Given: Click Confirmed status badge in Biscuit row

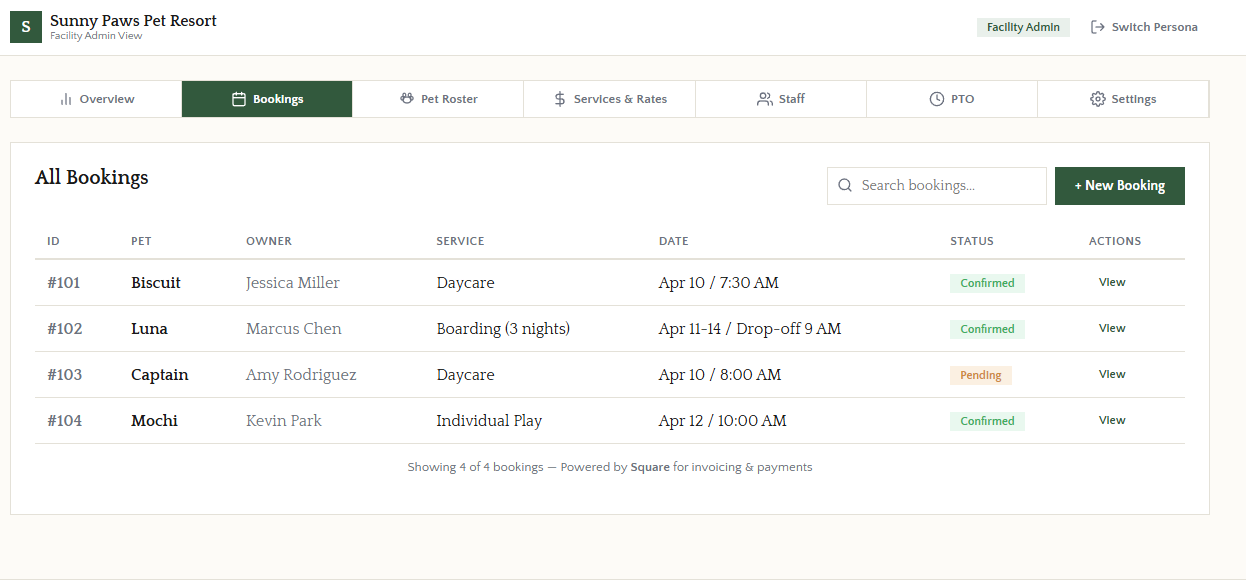Looking at the screenshot, I should 987,283.
